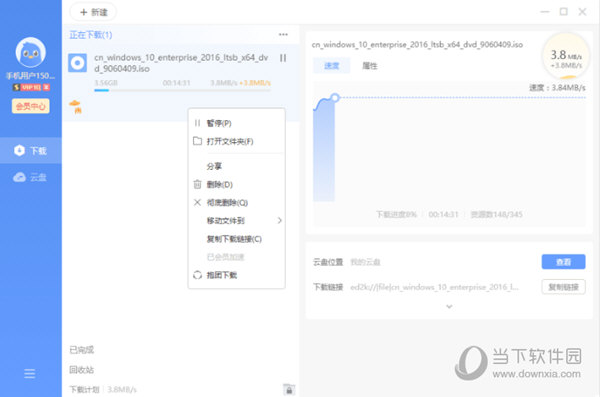Click the orange acceleration icon under the task
Screen dimensions: 600x397
(75, 106)
